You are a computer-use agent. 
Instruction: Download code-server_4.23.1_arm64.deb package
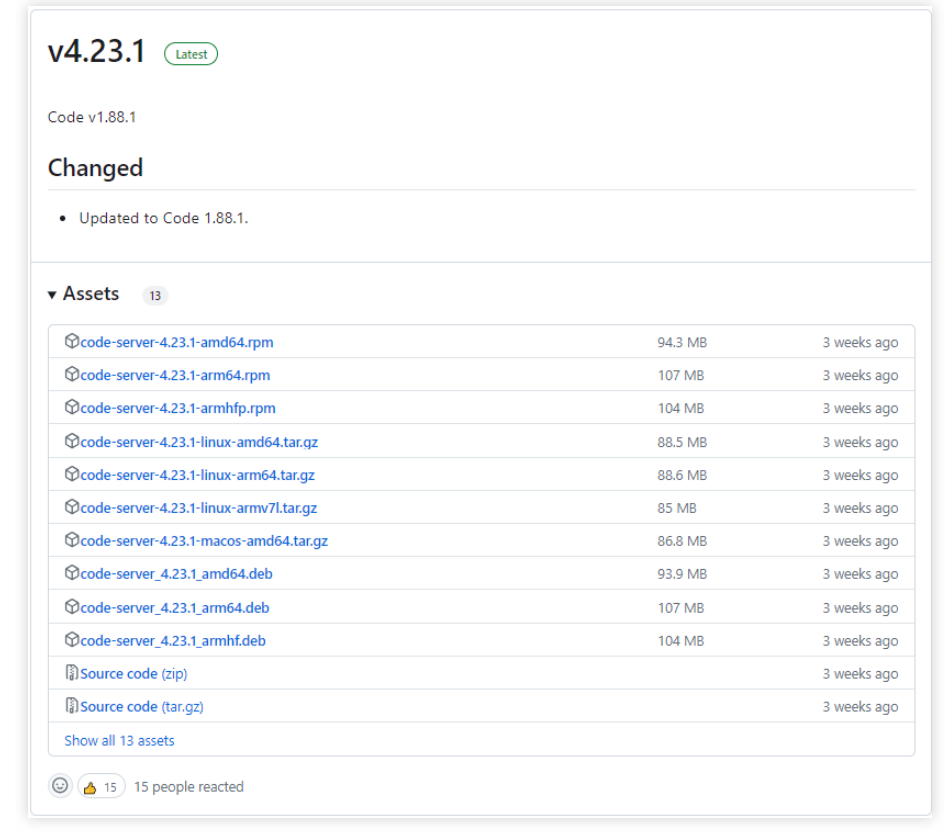pos(174,608)
